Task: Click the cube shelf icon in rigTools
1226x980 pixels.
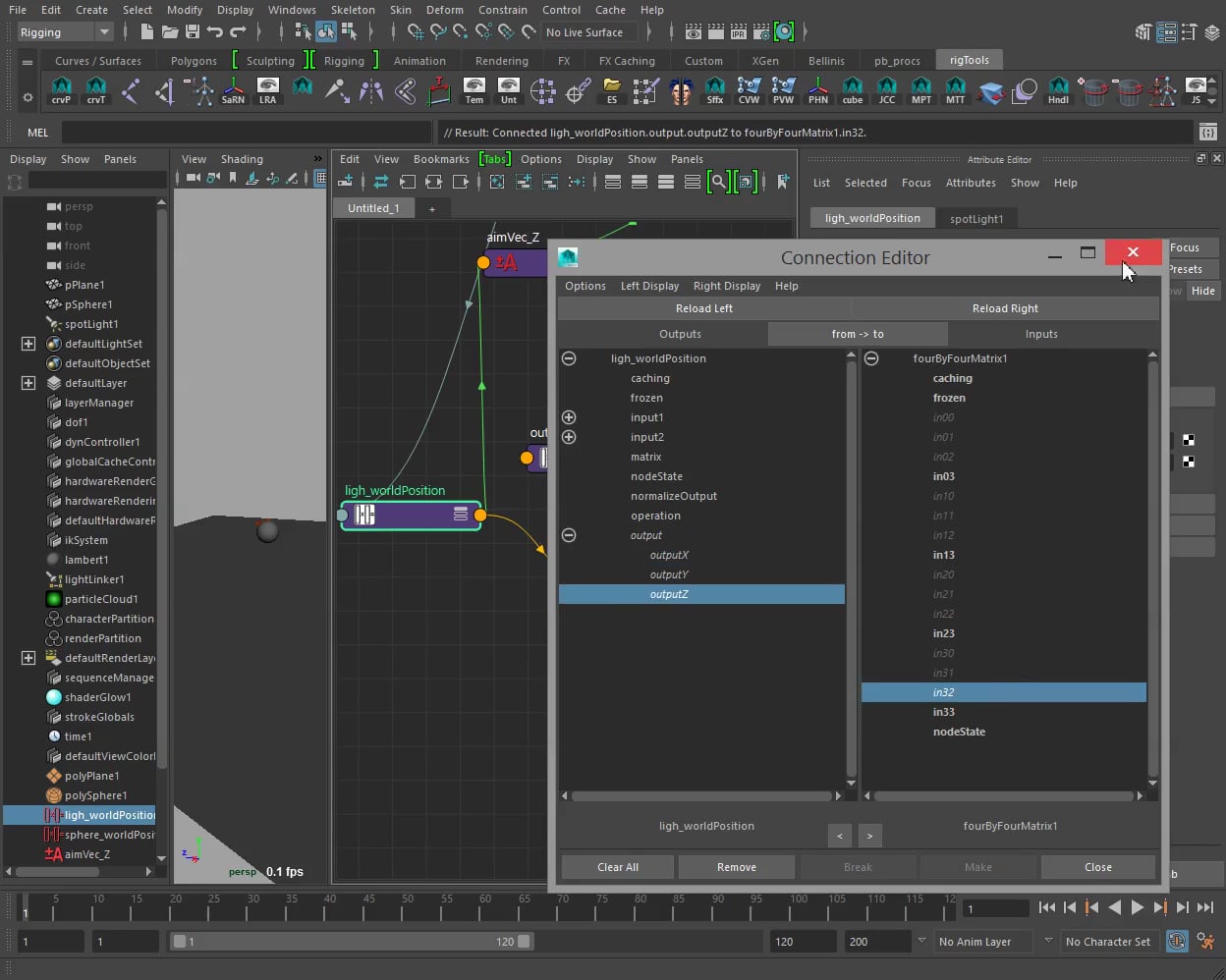Action: tap(852, 90)
